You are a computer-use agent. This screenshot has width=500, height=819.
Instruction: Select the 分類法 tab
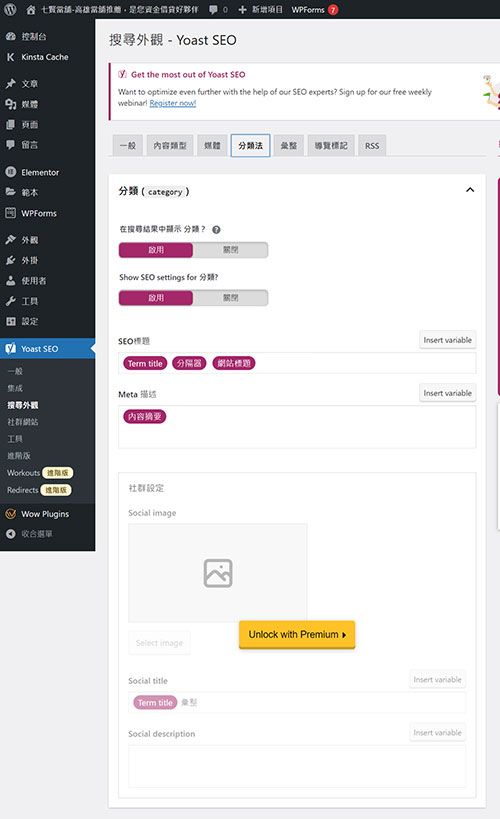(250, 145)
